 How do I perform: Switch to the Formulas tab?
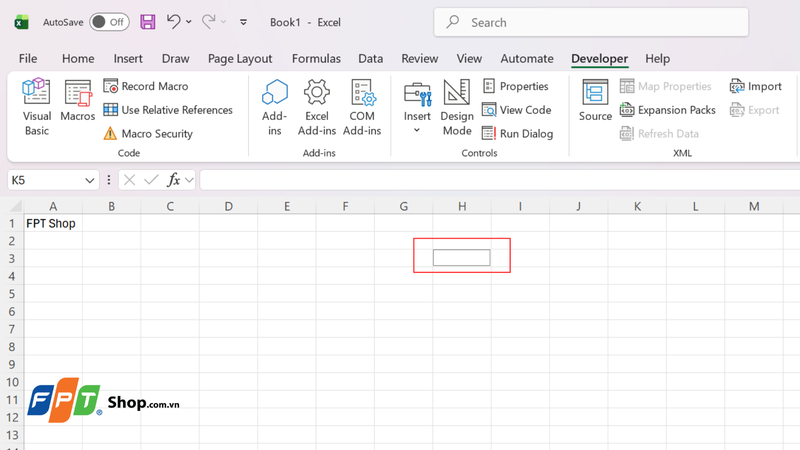pos(316,59)
